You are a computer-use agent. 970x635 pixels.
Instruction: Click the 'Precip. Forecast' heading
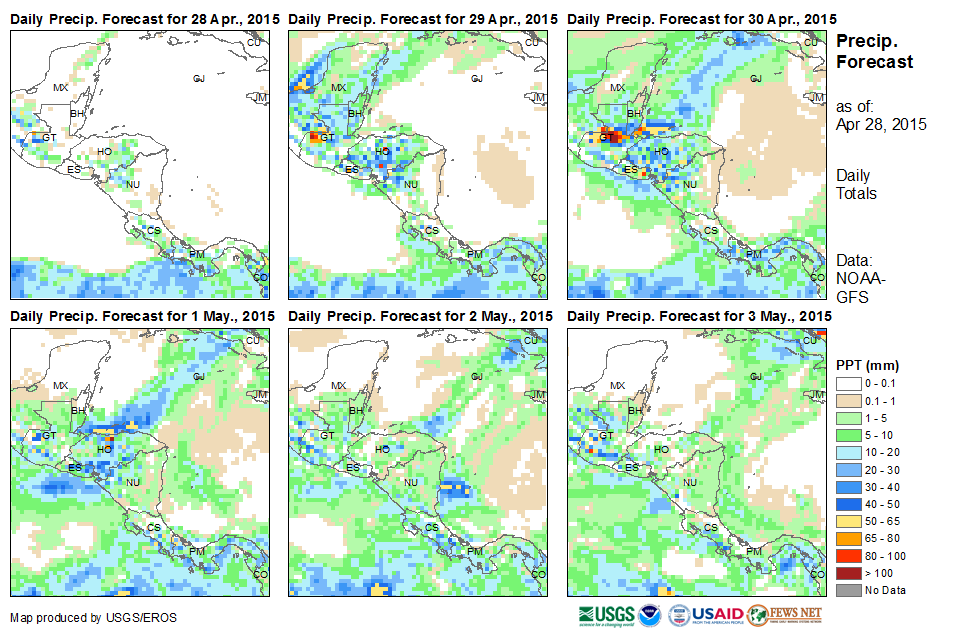(874, 52)
